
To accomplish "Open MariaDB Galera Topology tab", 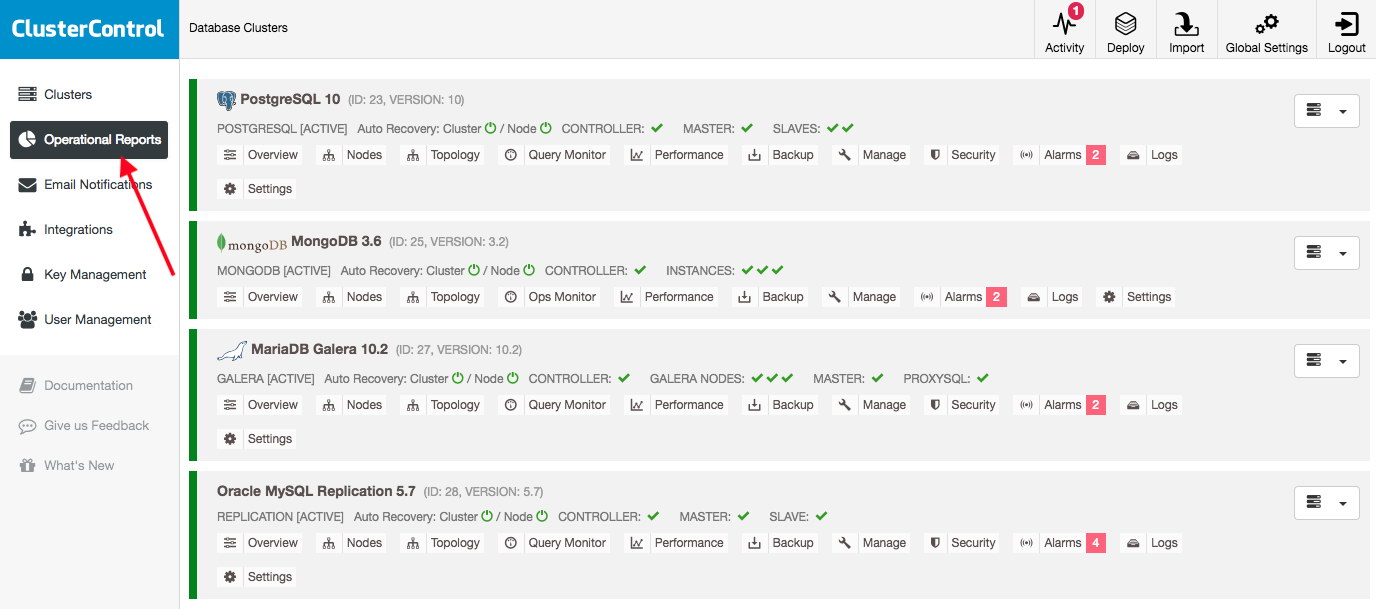I will 443,405.
